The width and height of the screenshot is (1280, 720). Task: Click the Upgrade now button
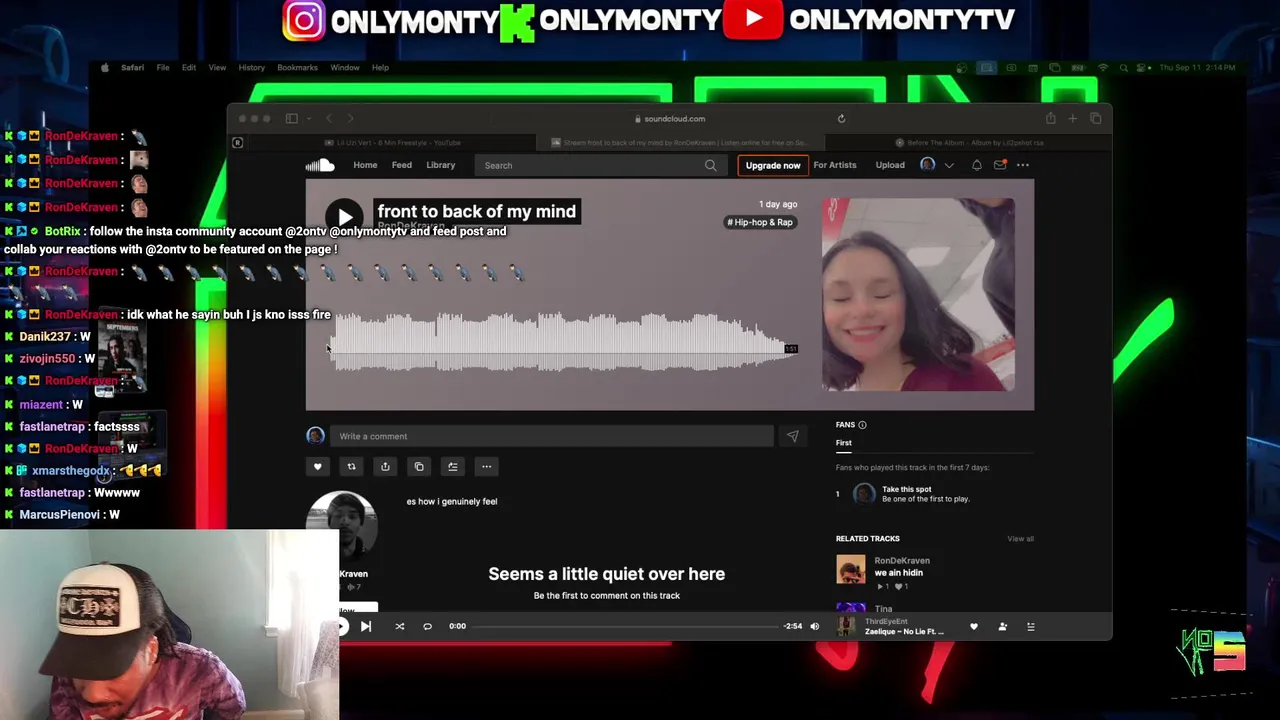click(x=773, y=165)
